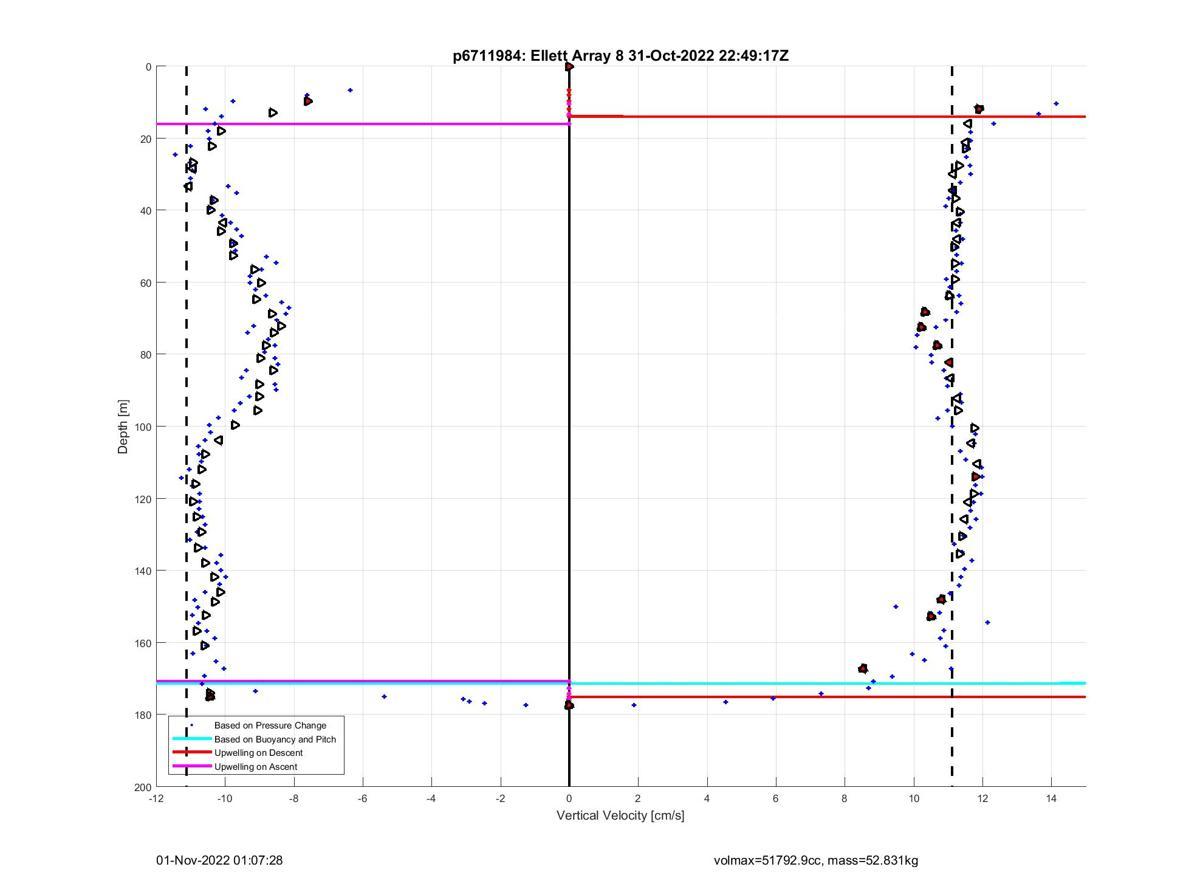Pick the cyan line sample in legend
The height and width of the screenshot is (885, 1200).
coord(191,739)
